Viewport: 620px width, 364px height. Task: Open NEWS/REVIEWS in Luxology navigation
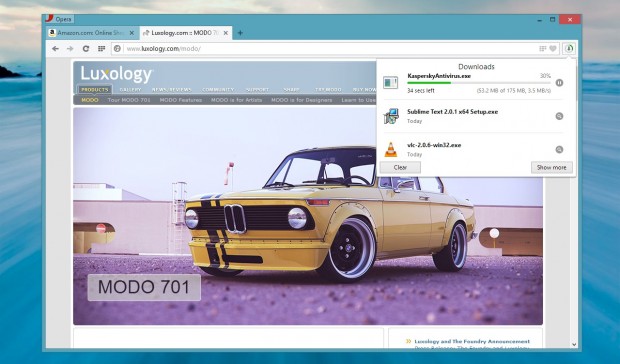pos(171,90)
